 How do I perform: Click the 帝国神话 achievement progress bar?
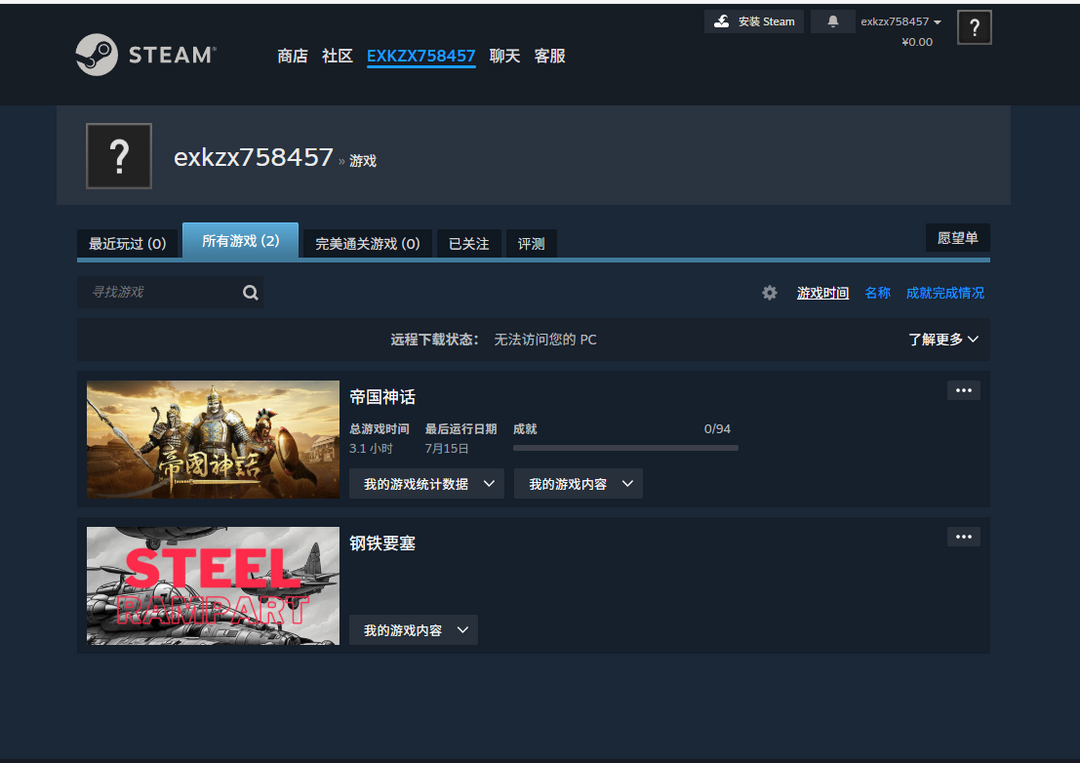click(x=625, y=448)
